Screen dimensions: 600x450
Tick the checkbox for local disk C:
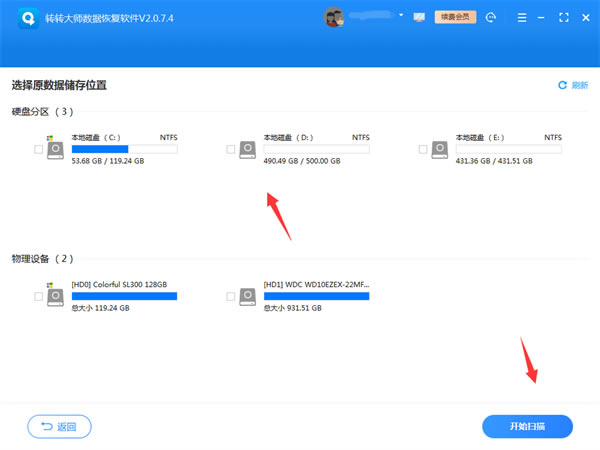tap(38, 149)
